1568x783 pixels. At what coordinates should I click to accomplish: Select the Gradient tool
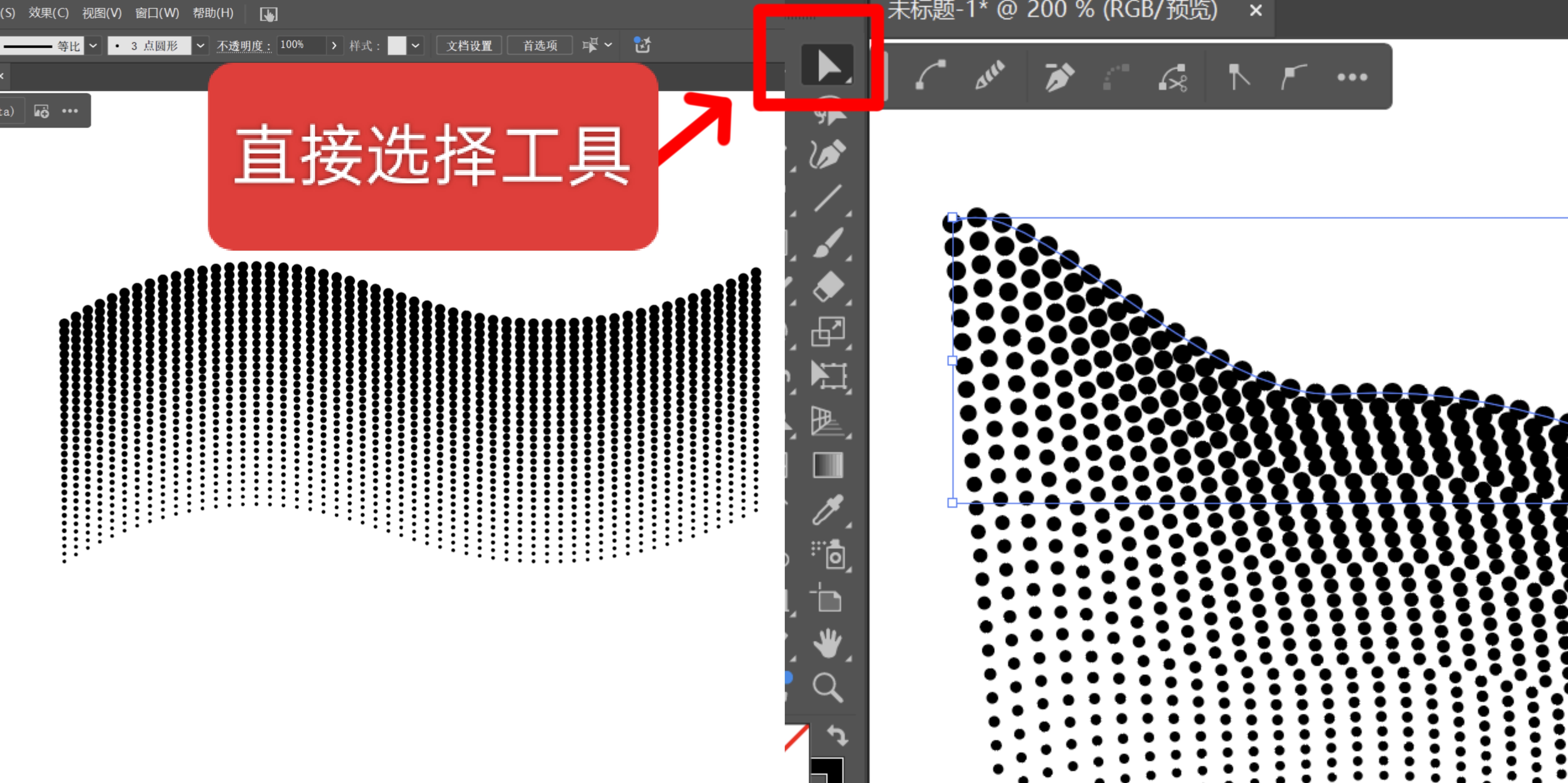828,465
